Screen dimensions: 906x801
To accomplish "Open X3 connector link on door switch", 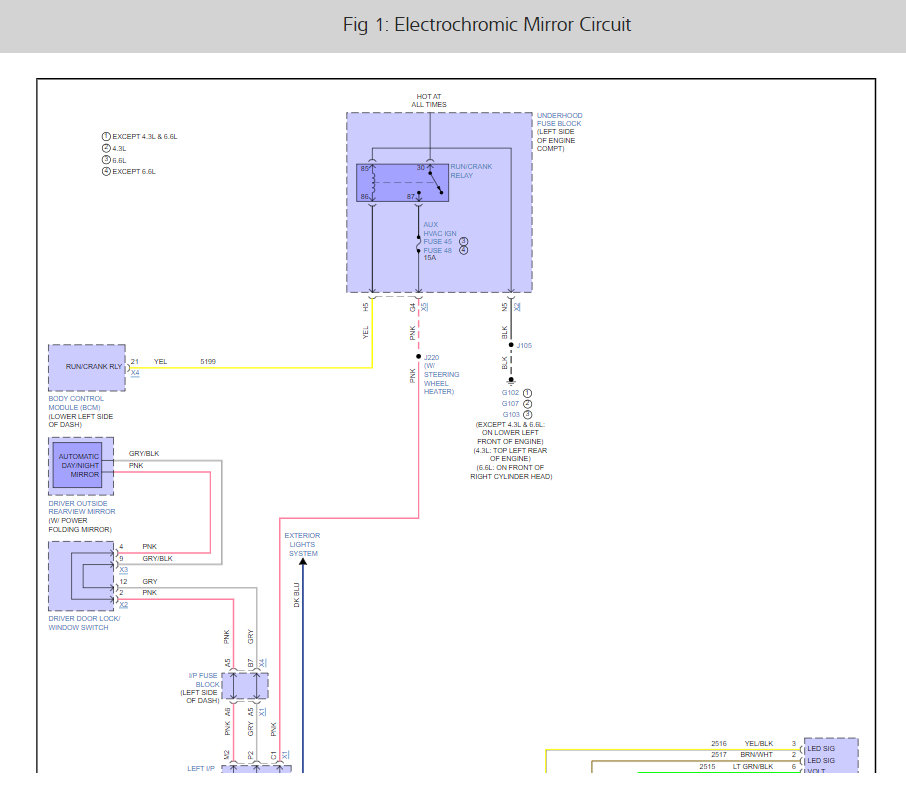I will click(123, 569).
